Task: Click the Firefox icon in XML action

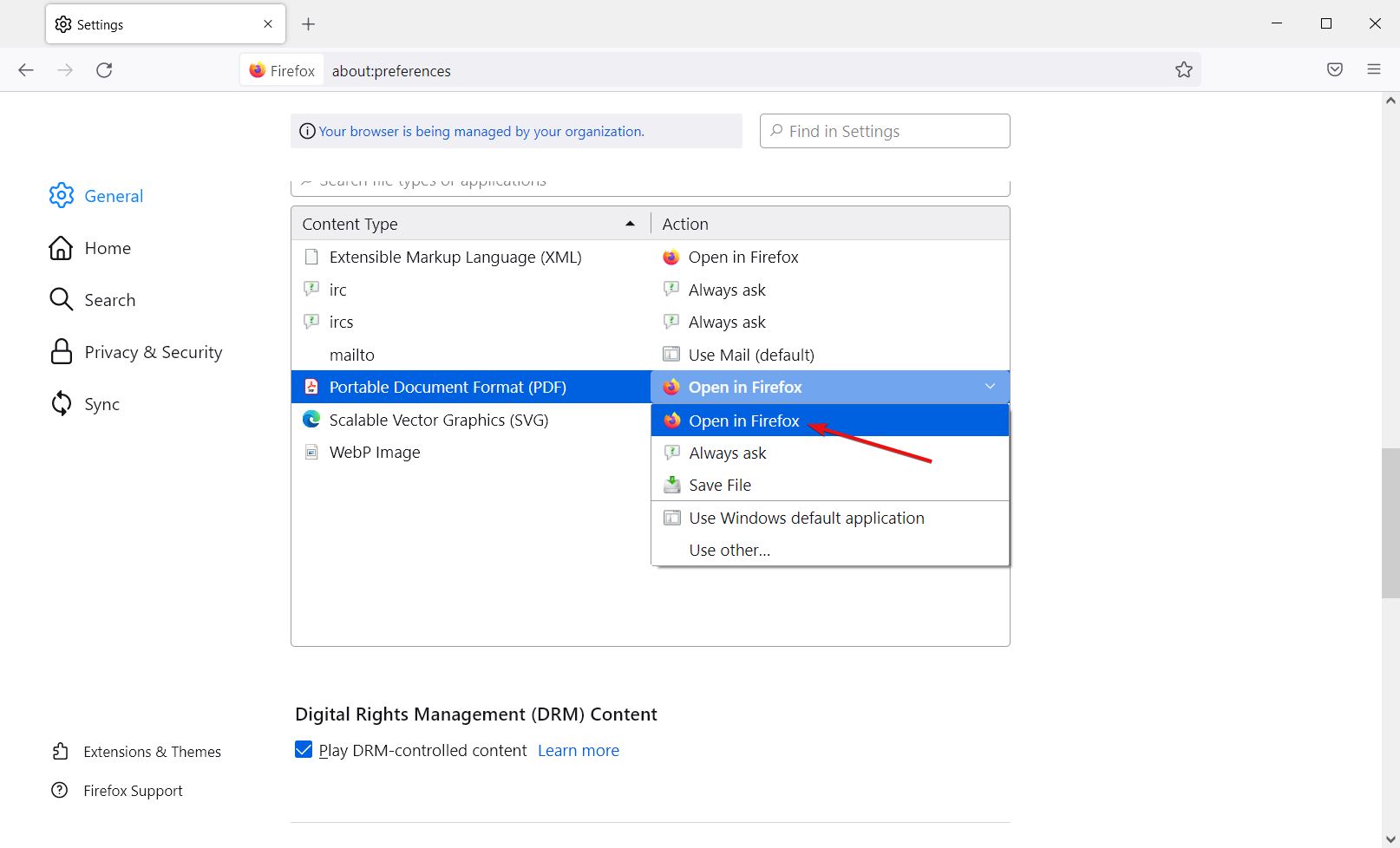Action: click(x=671, y=257)
